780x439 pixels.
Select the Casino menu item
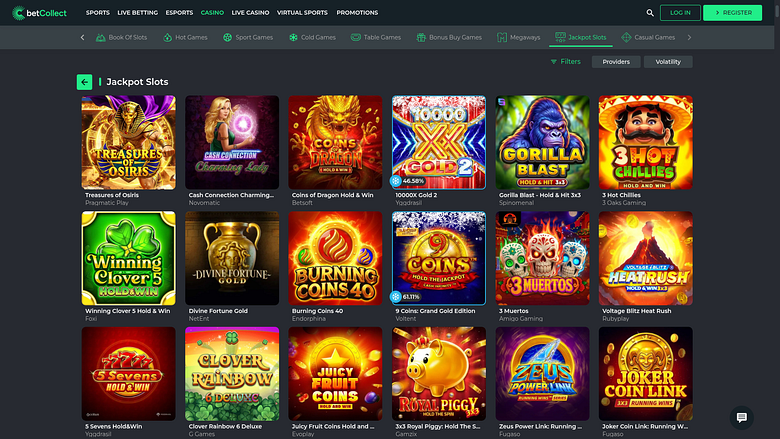[x=212, y=13]
